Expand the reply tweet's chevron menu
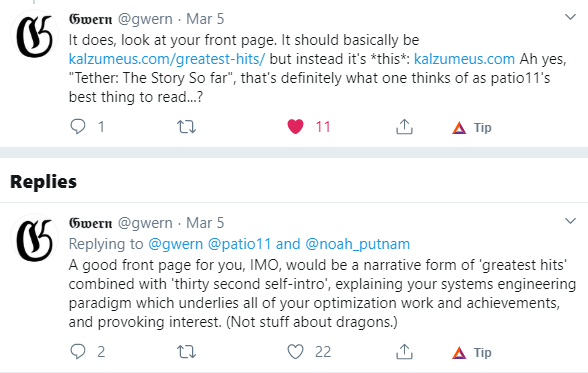 pyautogui.click(x=570, y=221)
